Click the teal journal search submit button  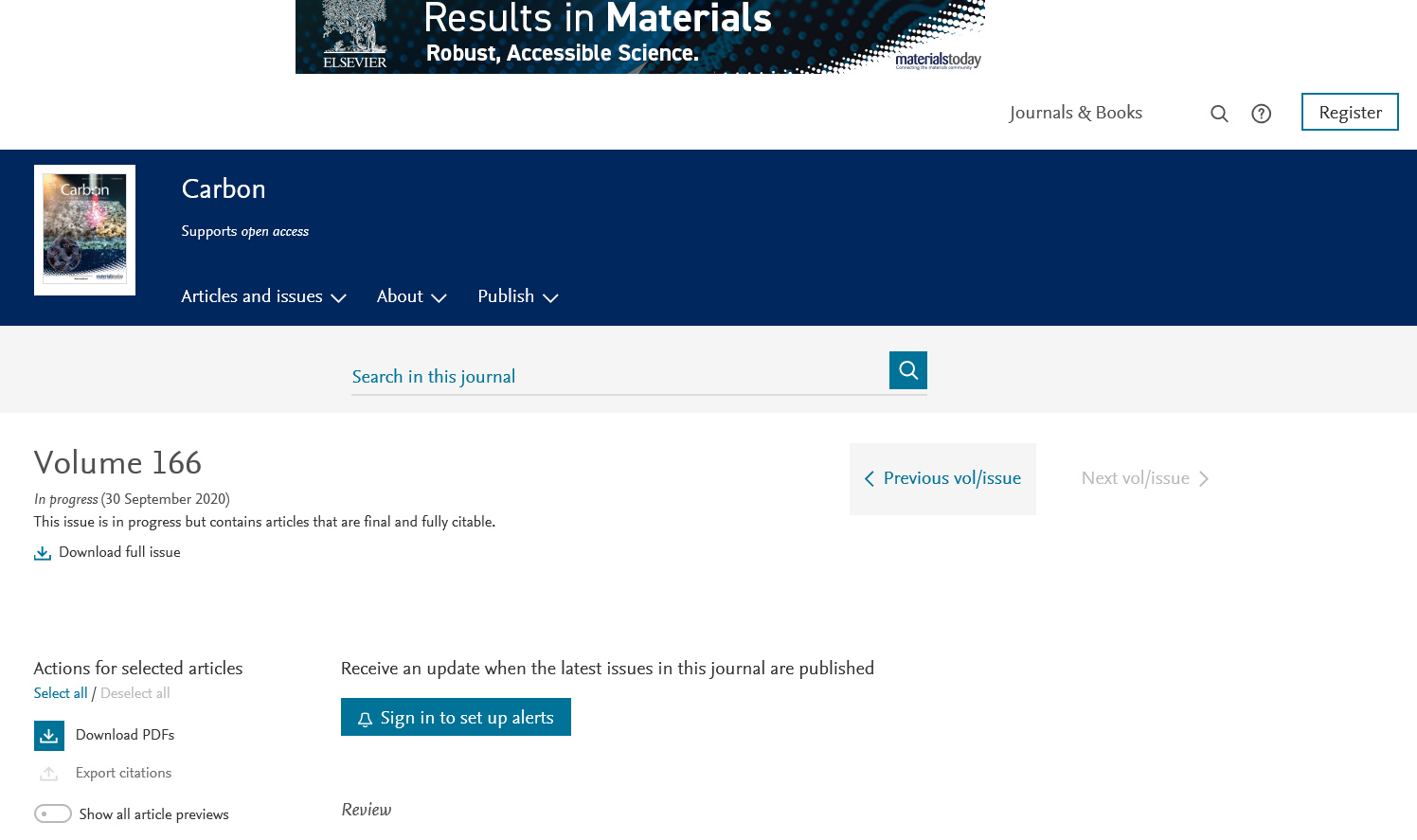(x=907, y=370)
